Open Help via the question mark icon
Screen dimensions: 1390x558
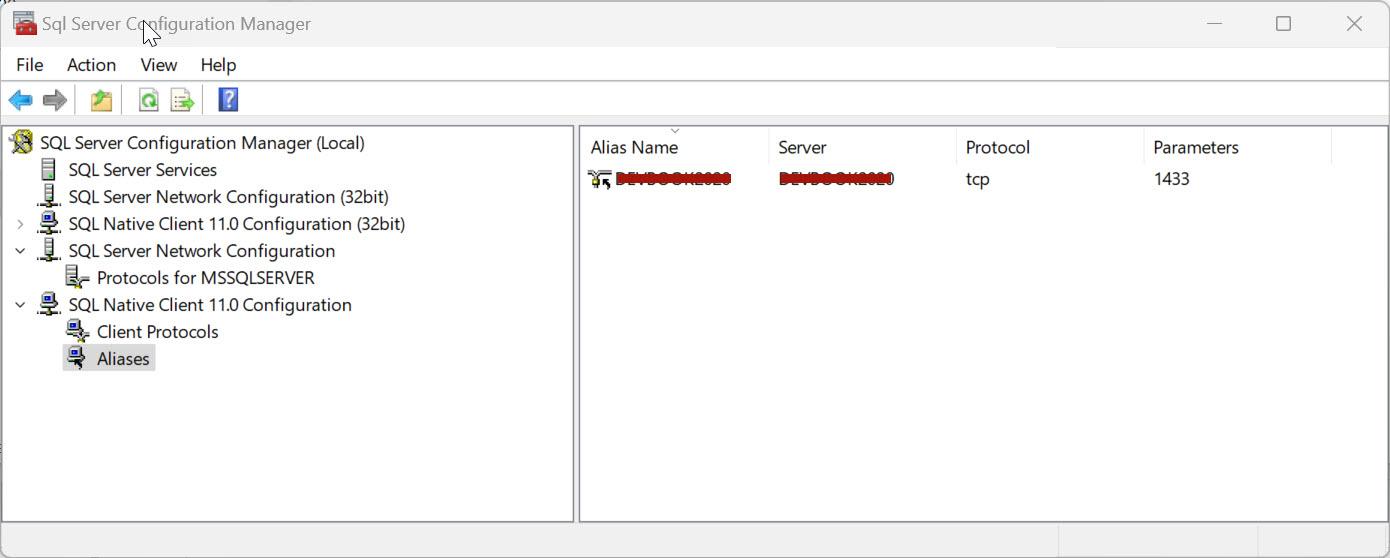[x=228, y=100]
